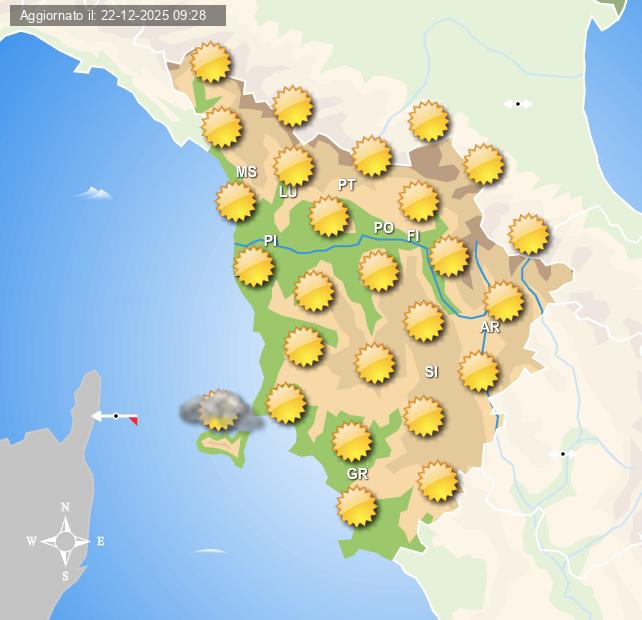Click the wave icon in the sea west of MS
The width and height of the screenshot is (642, 620).
[x=94, y=192]
